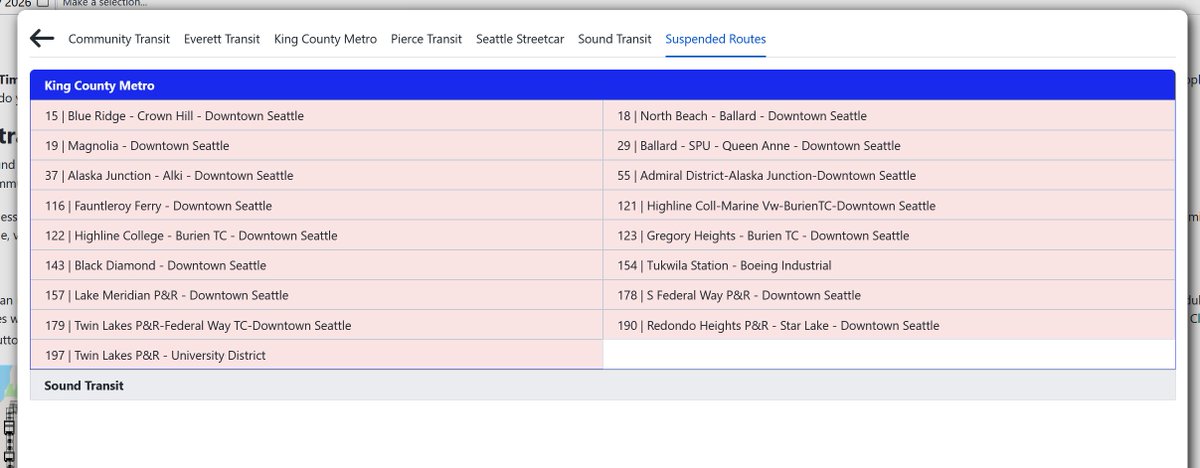Click the back arrow icon
1200x468 pixels.
point(41,39)
